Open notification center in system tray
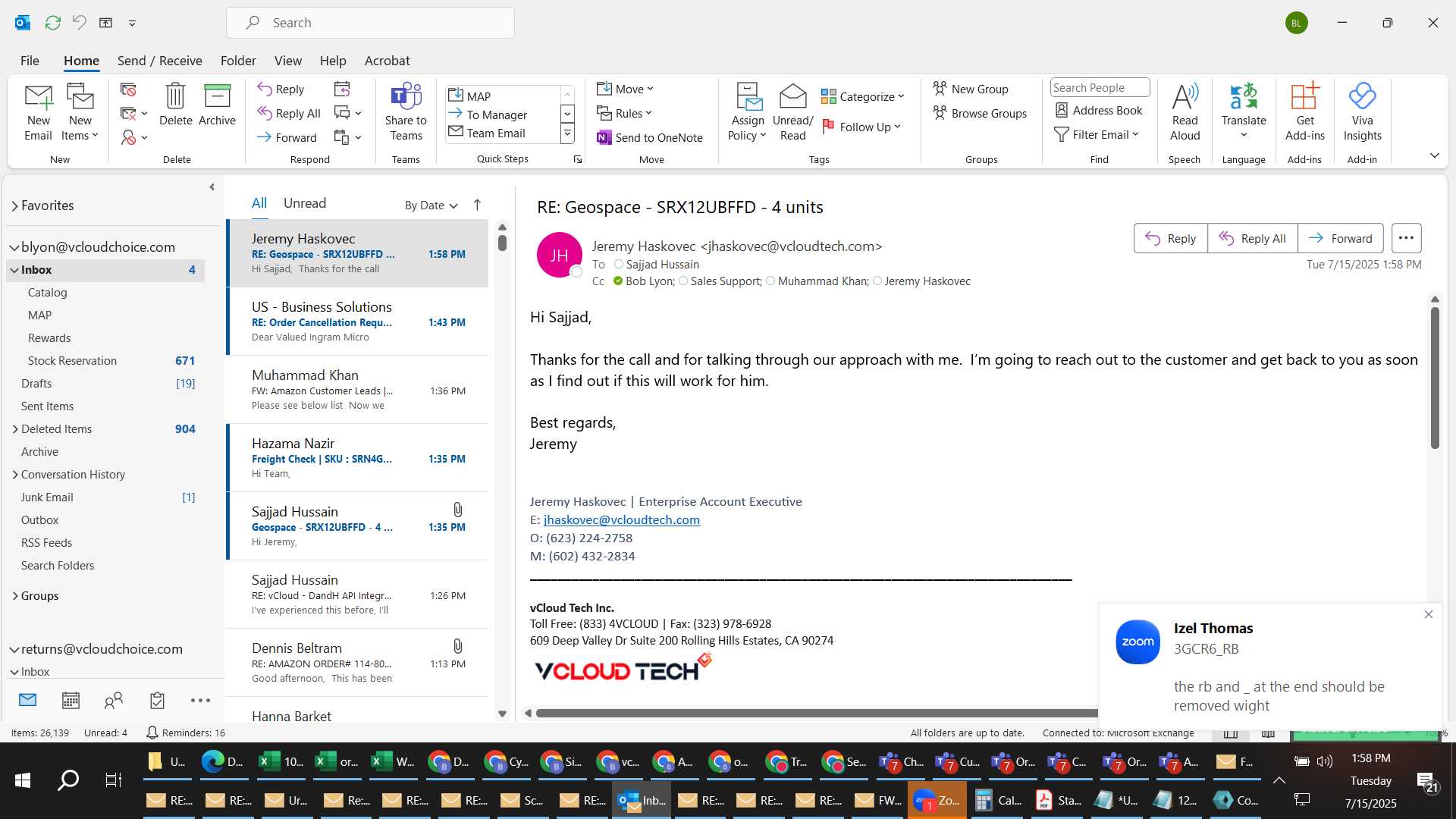 1426,782
